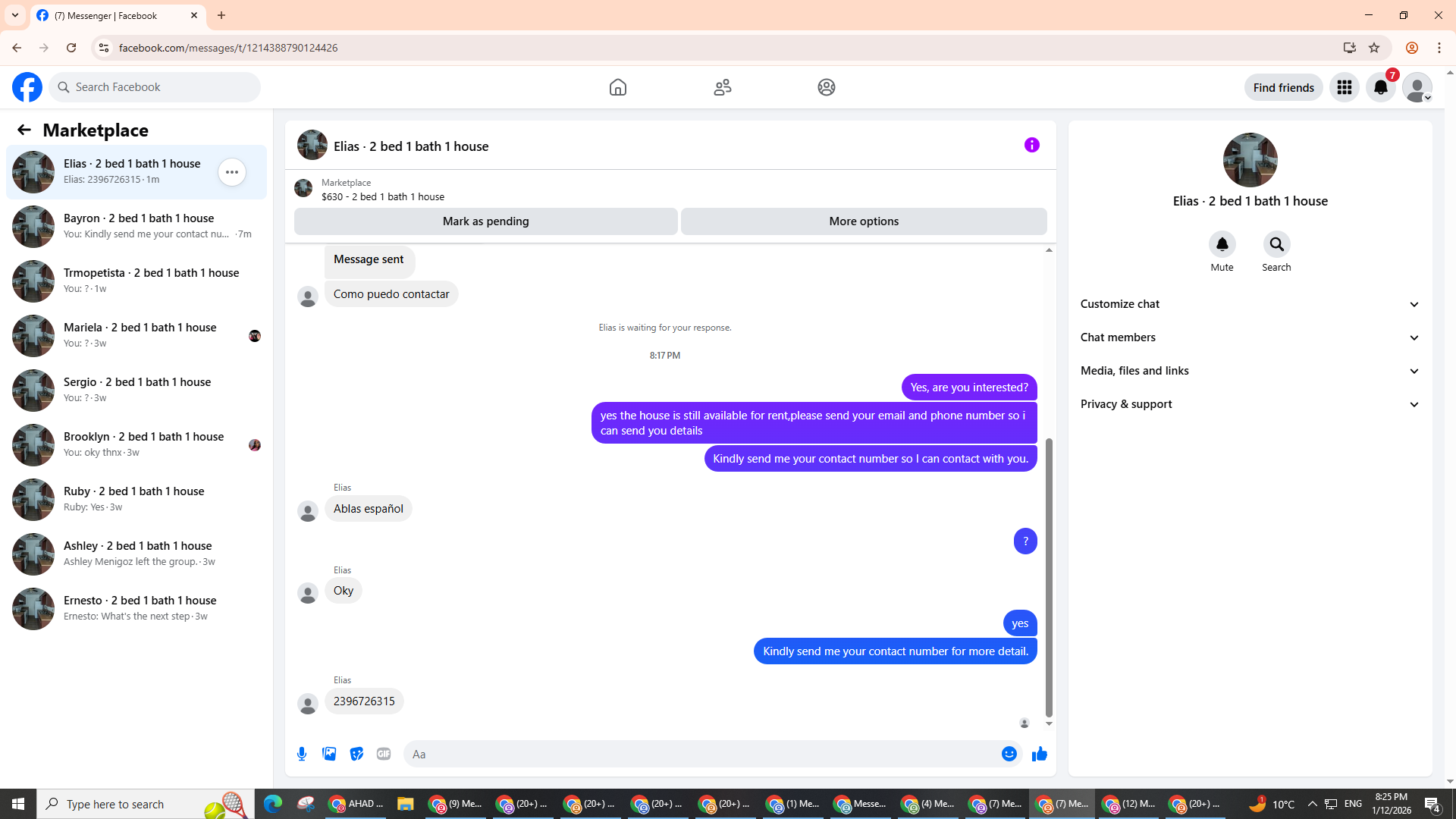Expand Privacy & support section
Image resolution: width=1456 pixels, height=819 pixels.
pos(1249,404)
